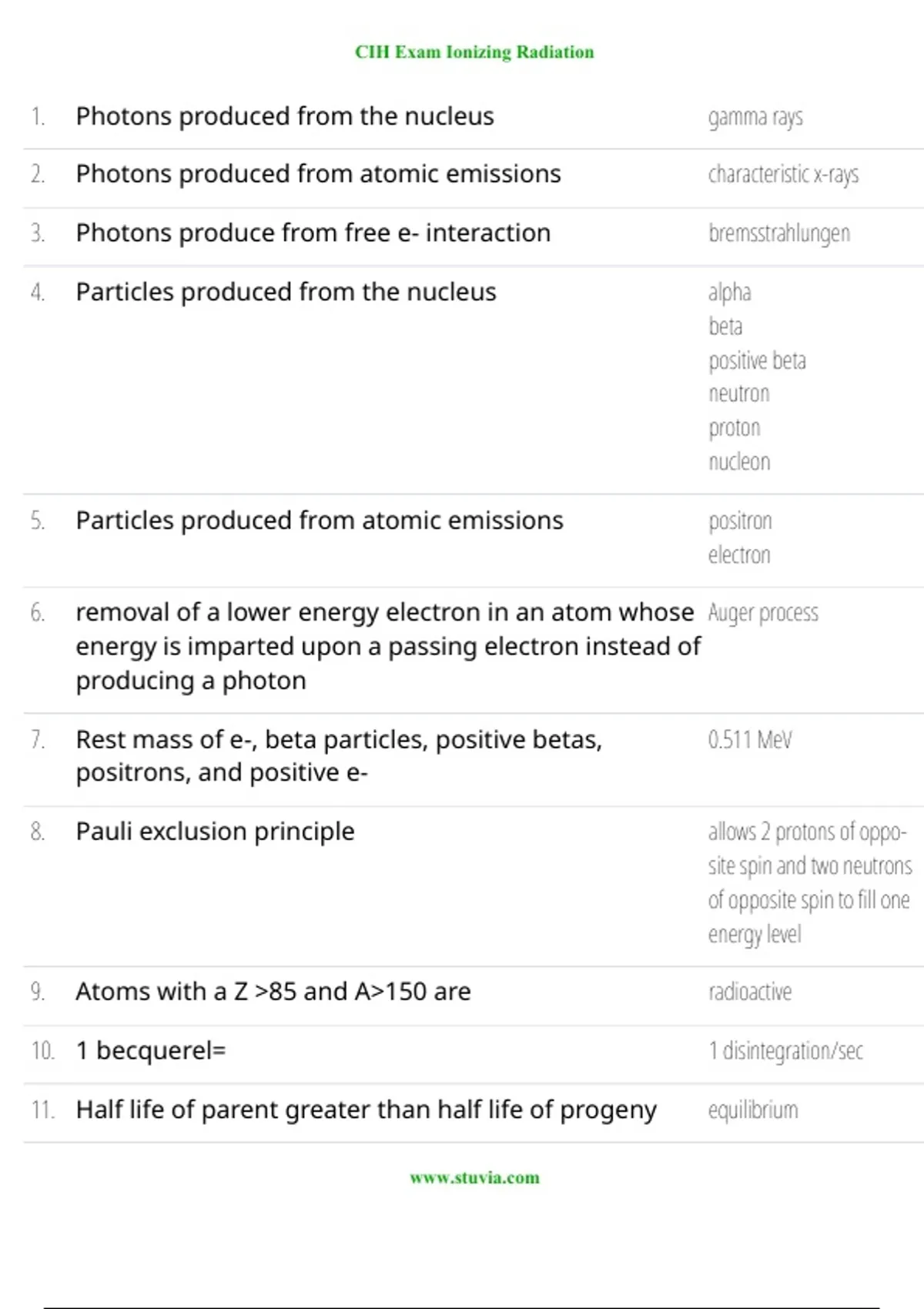Select the 'bremsstrahlungen' answer text
The height and width of the screenshot is (1309, 924).
779,233
